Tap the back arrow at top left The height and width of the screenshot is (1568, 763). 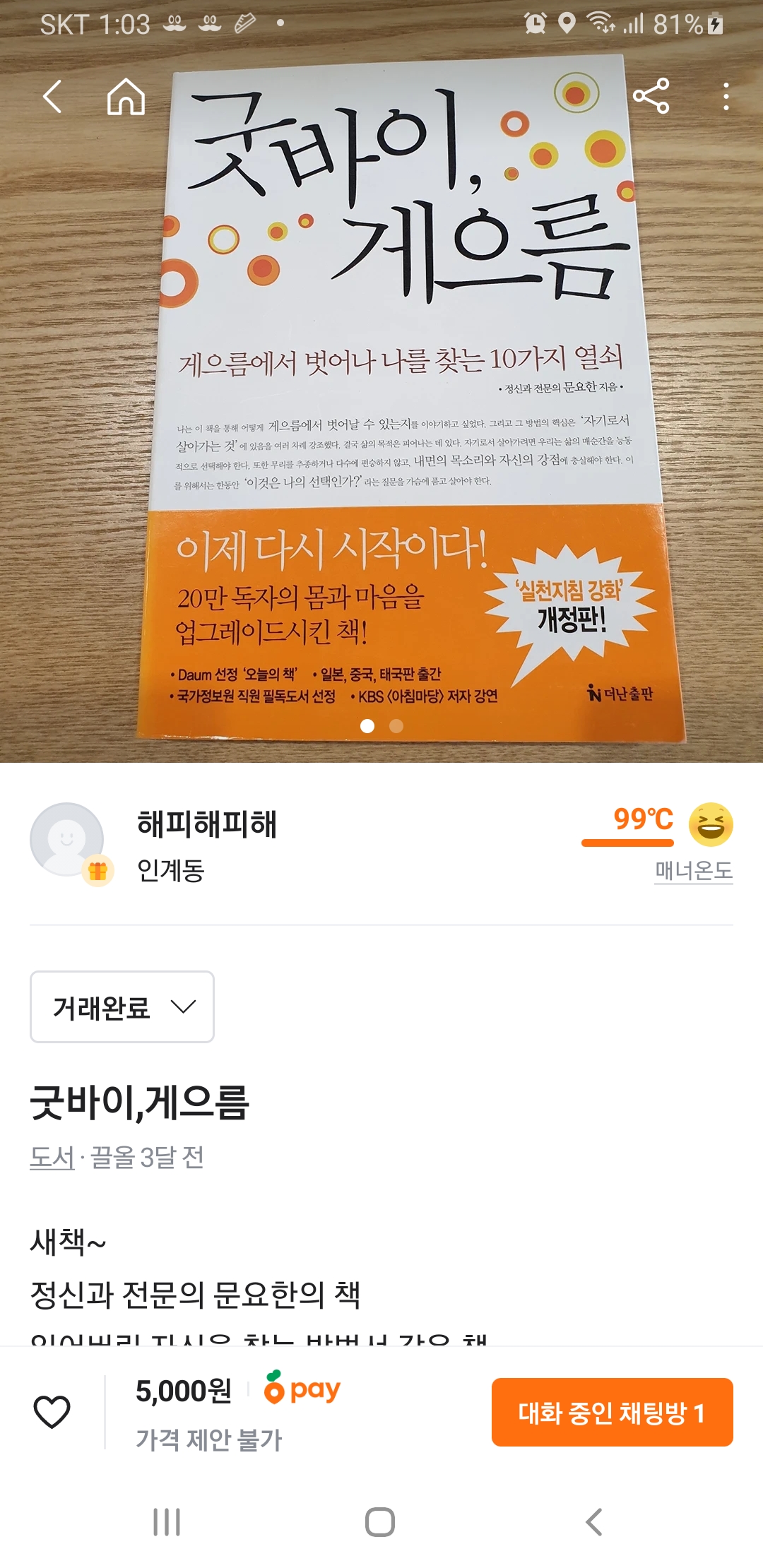(x=53, y=97)
